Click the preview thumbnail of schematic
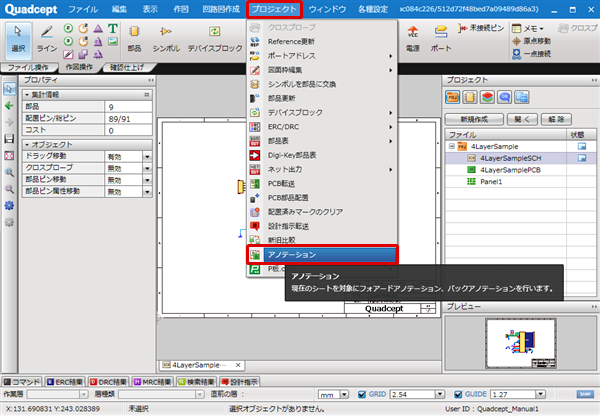The image size is (600, 416). point(521,343)
